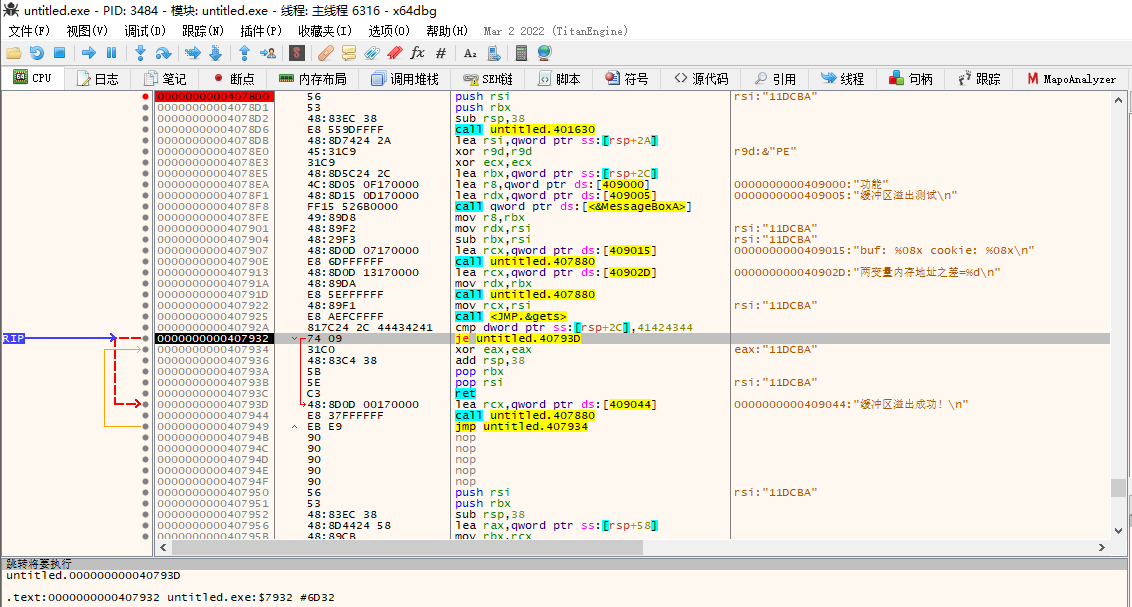Open the 调试(D) menu

tap(145, 31)
